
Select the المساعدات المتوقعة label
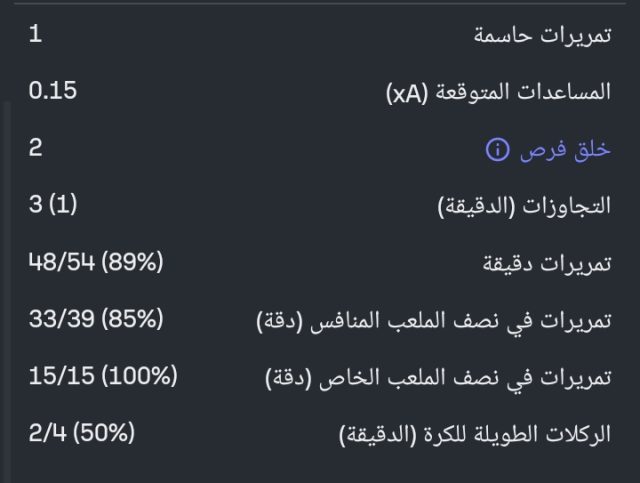click(x=498, y=93)
